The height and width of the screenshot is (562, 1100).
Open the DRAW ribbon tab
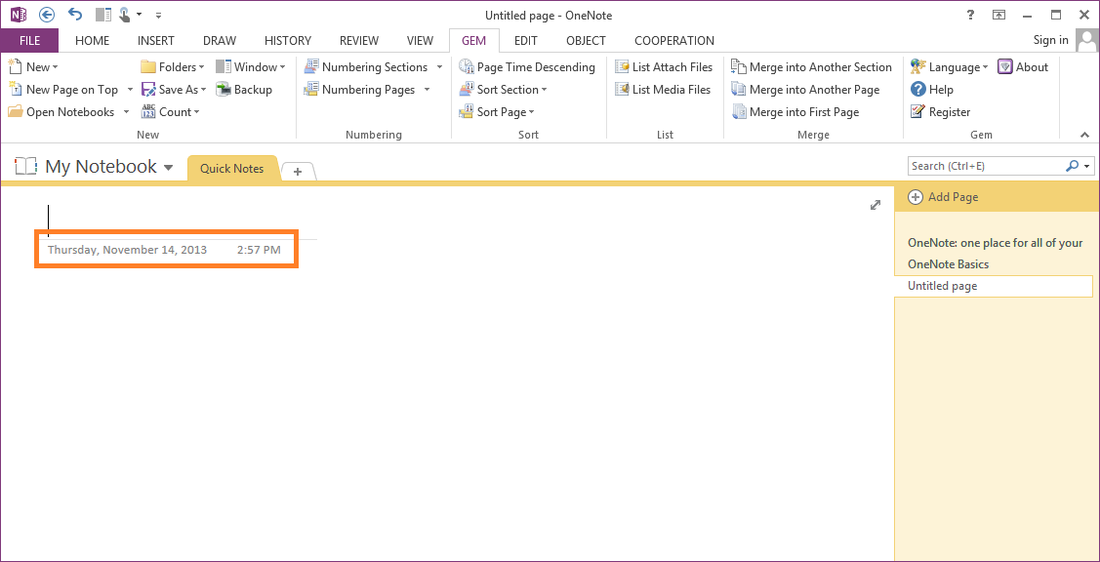point(220,41)
